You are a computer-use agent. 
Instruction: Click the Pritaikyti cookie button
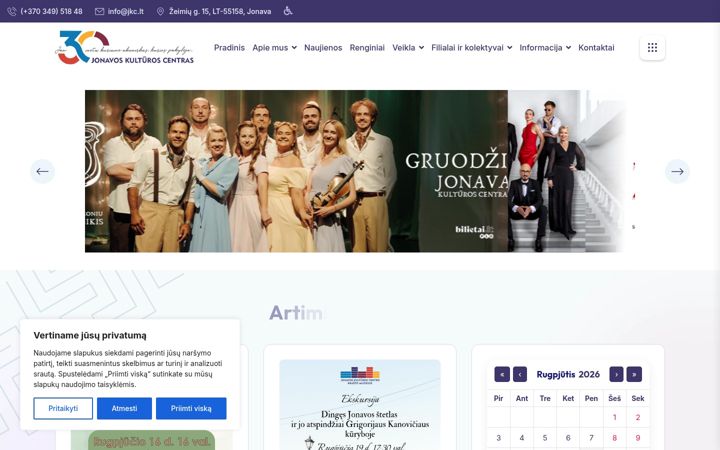63,408
